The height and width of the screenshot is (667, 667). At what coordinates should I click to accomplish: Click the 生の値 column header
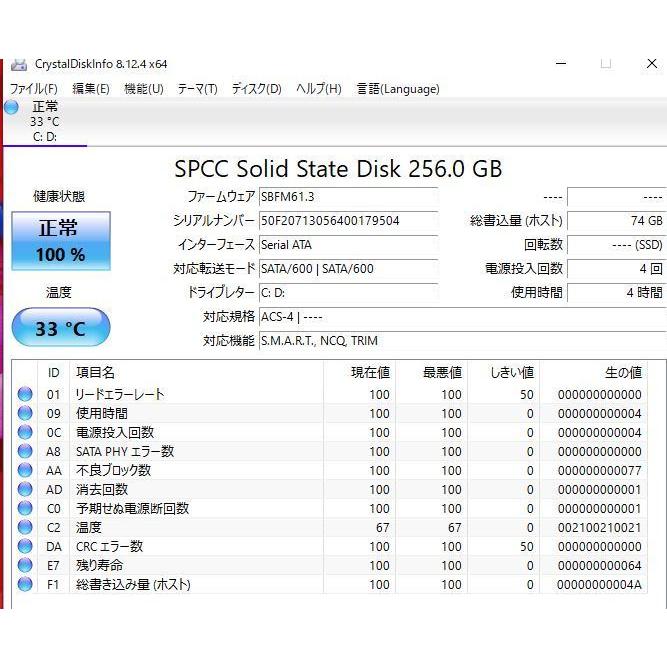click(623, 373)
